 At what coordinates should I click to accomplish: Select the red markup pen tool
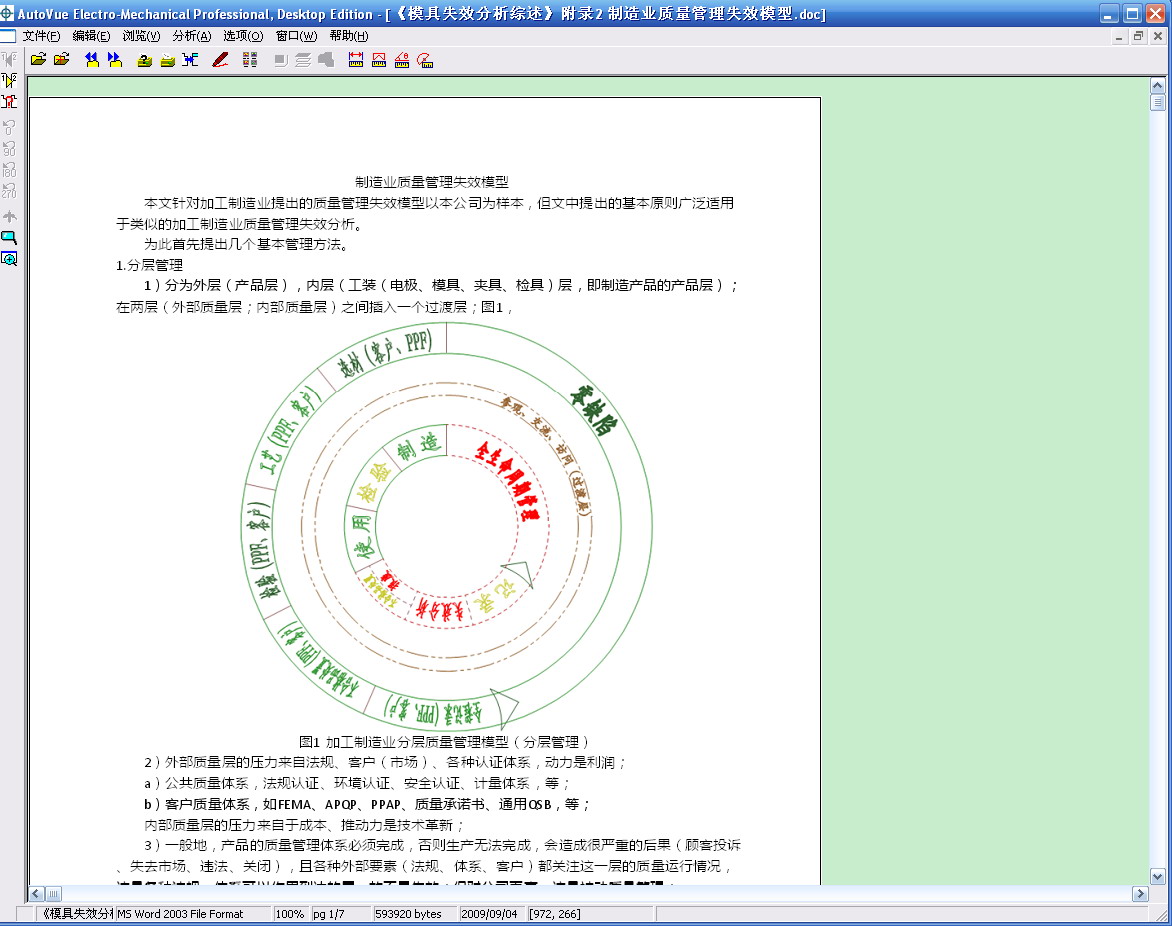point(220,60)
